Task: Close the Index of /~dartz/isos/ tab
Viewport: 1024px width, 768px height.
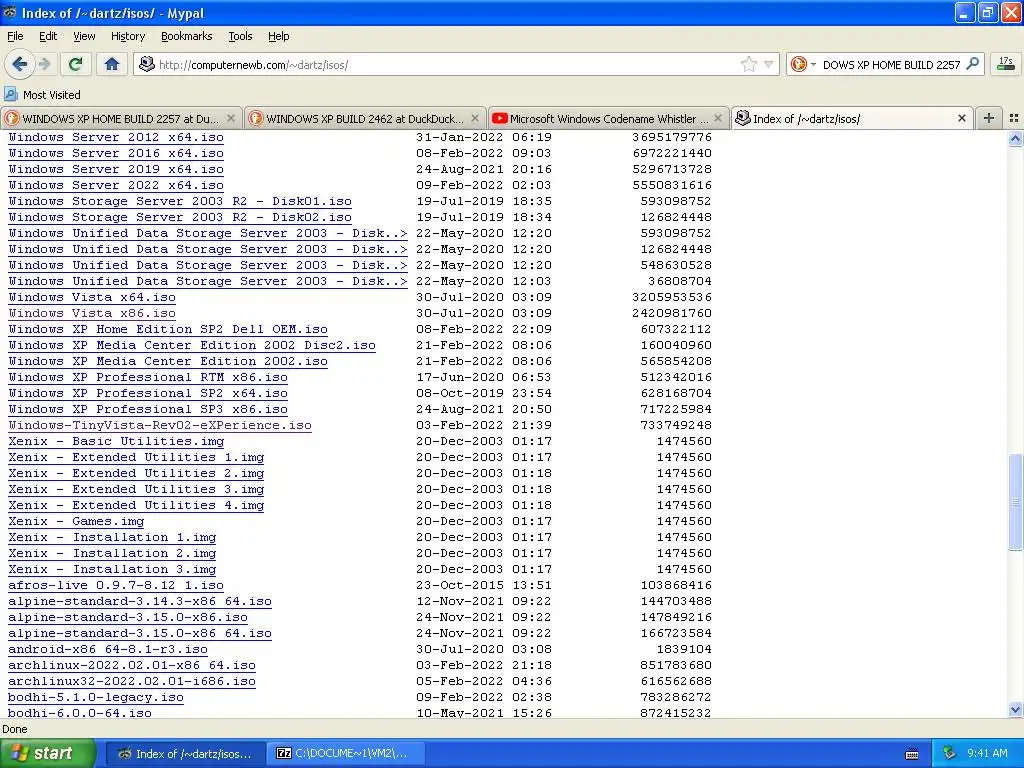Action: click(961, 118)
